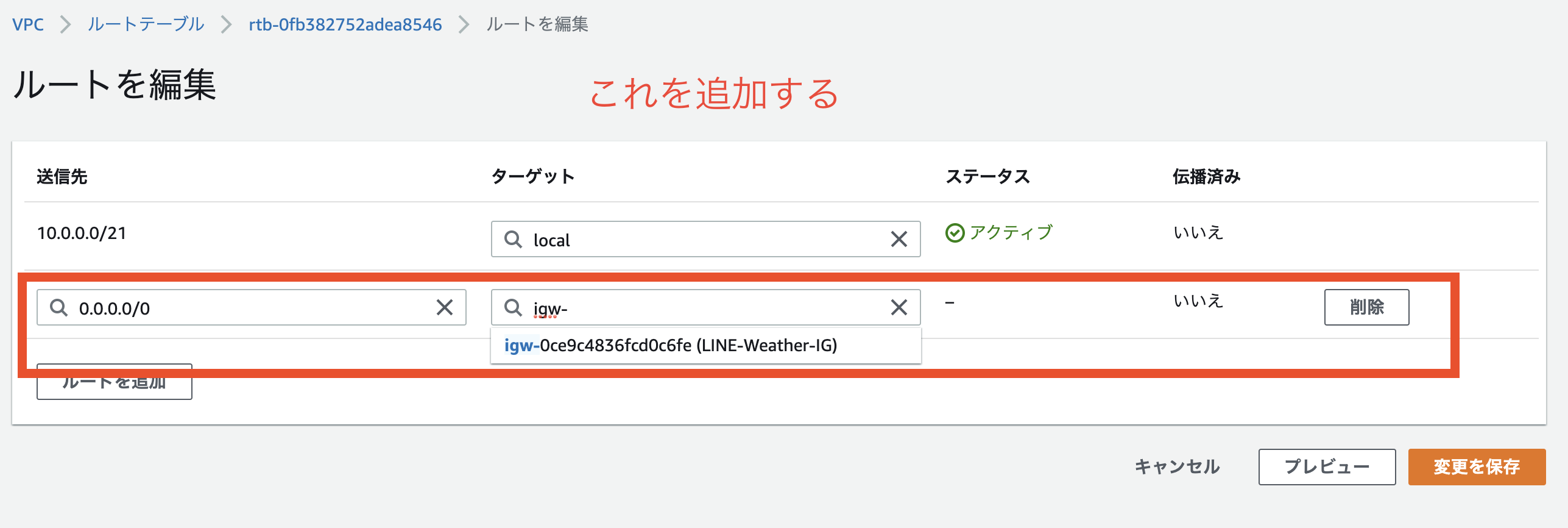Click the 送信先 column header
The width and height of the screenshot is (1568, 528).
coord(62,177)
